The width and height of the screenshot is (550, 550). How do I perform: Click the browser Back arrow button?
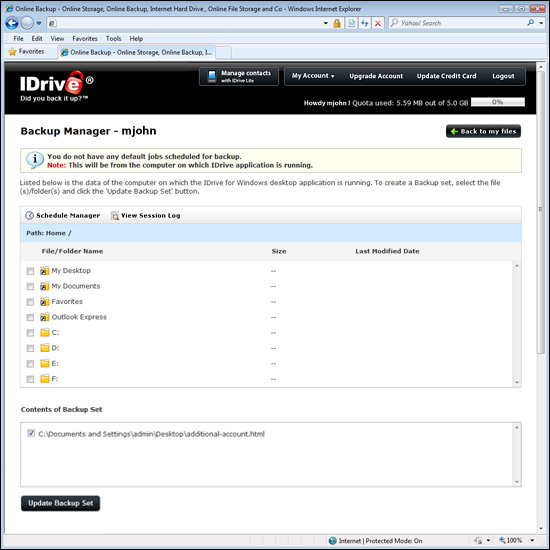click(12, 23)
